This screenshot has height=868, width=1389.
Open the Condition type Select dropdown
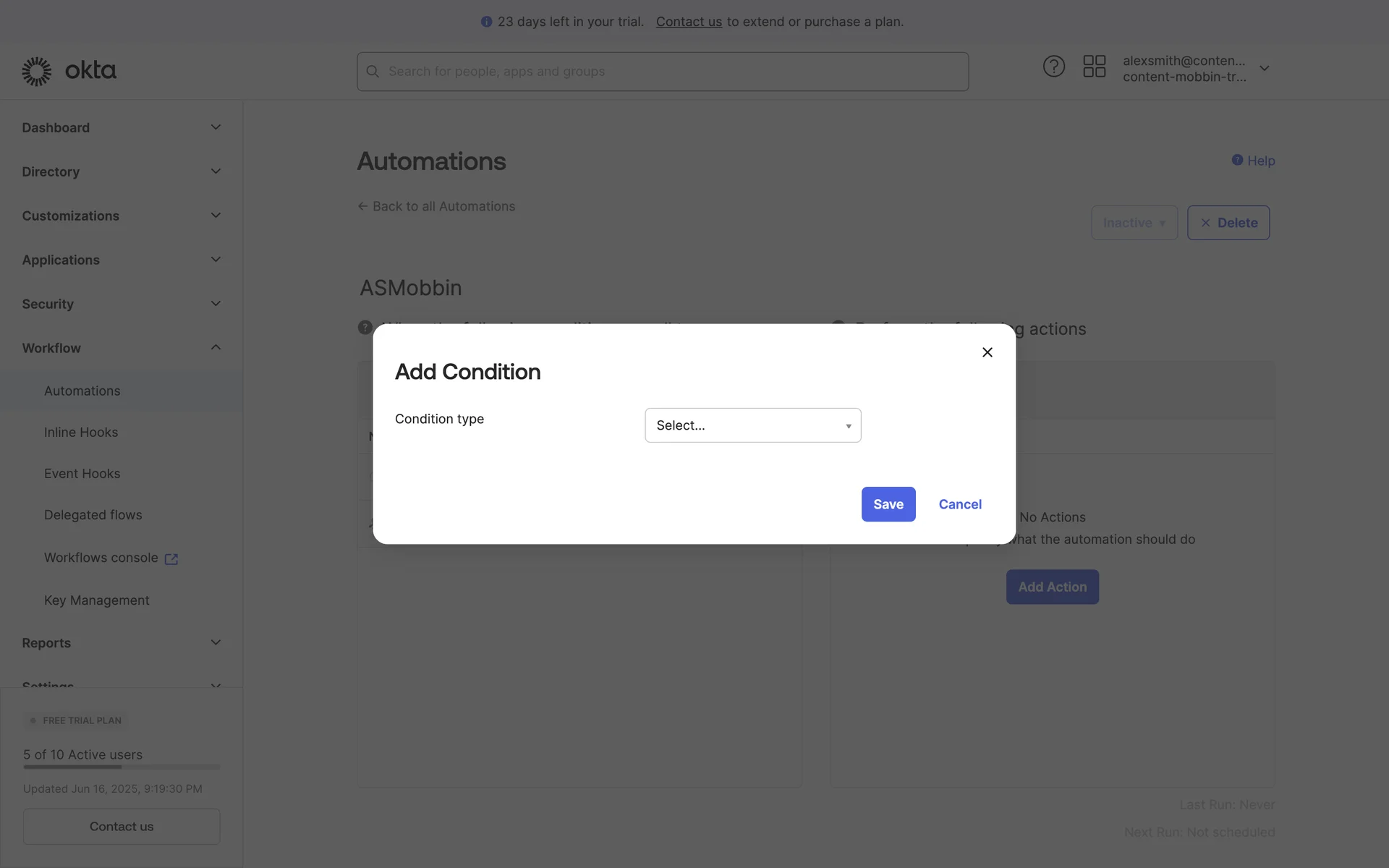752,425
